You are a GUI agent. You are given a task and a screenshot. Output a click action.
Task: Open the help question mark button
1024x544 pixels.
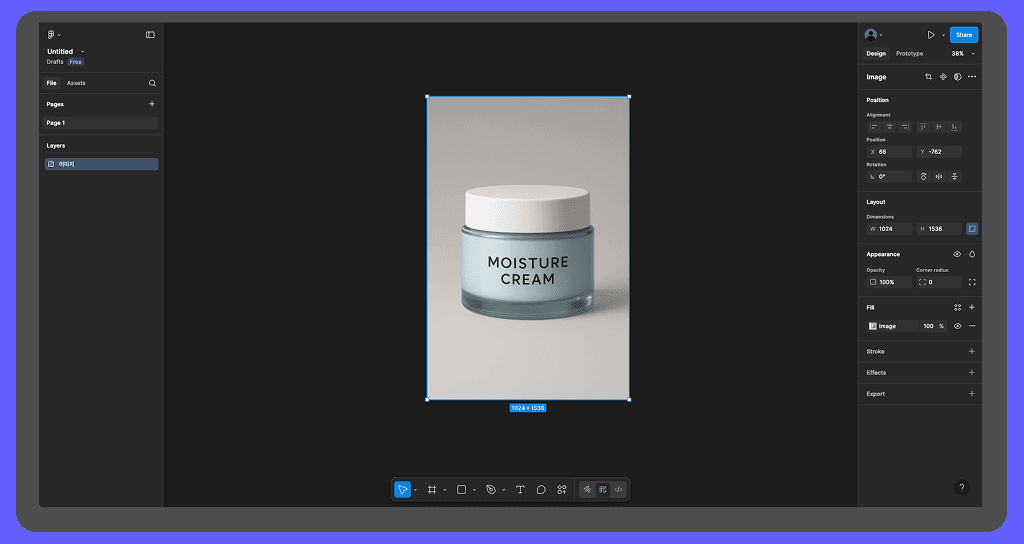[961, 487]
